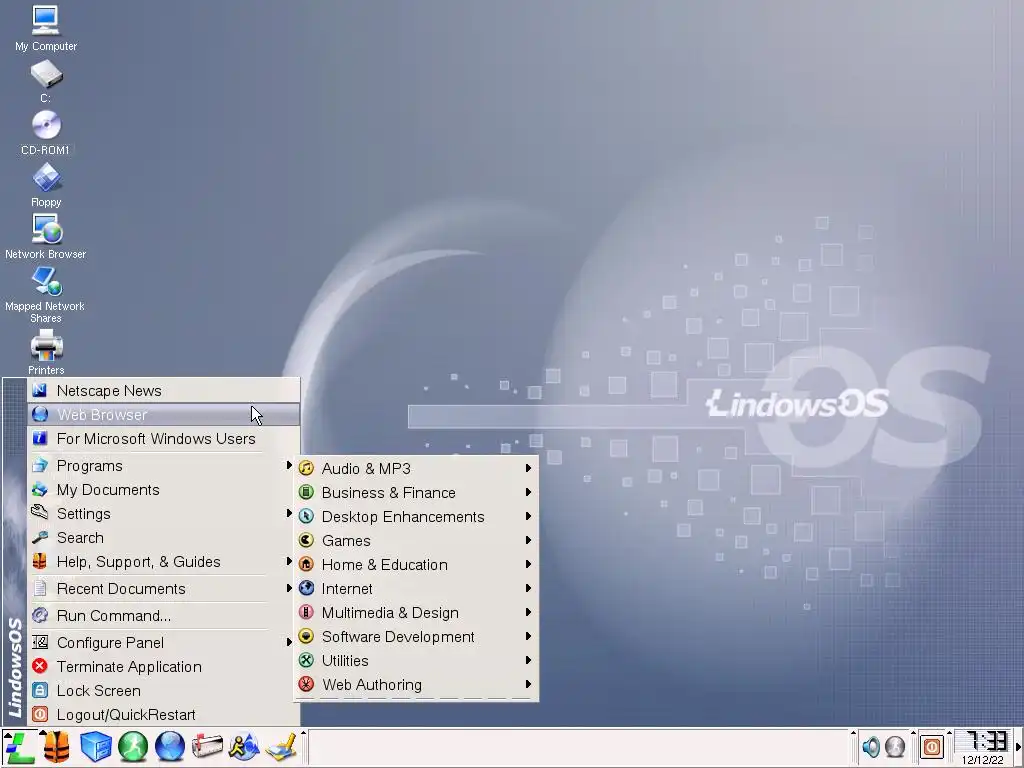The image size is (1024, 768).
Task: Click the pencil desktop panel icon
Action: click(x=281, y=748)
